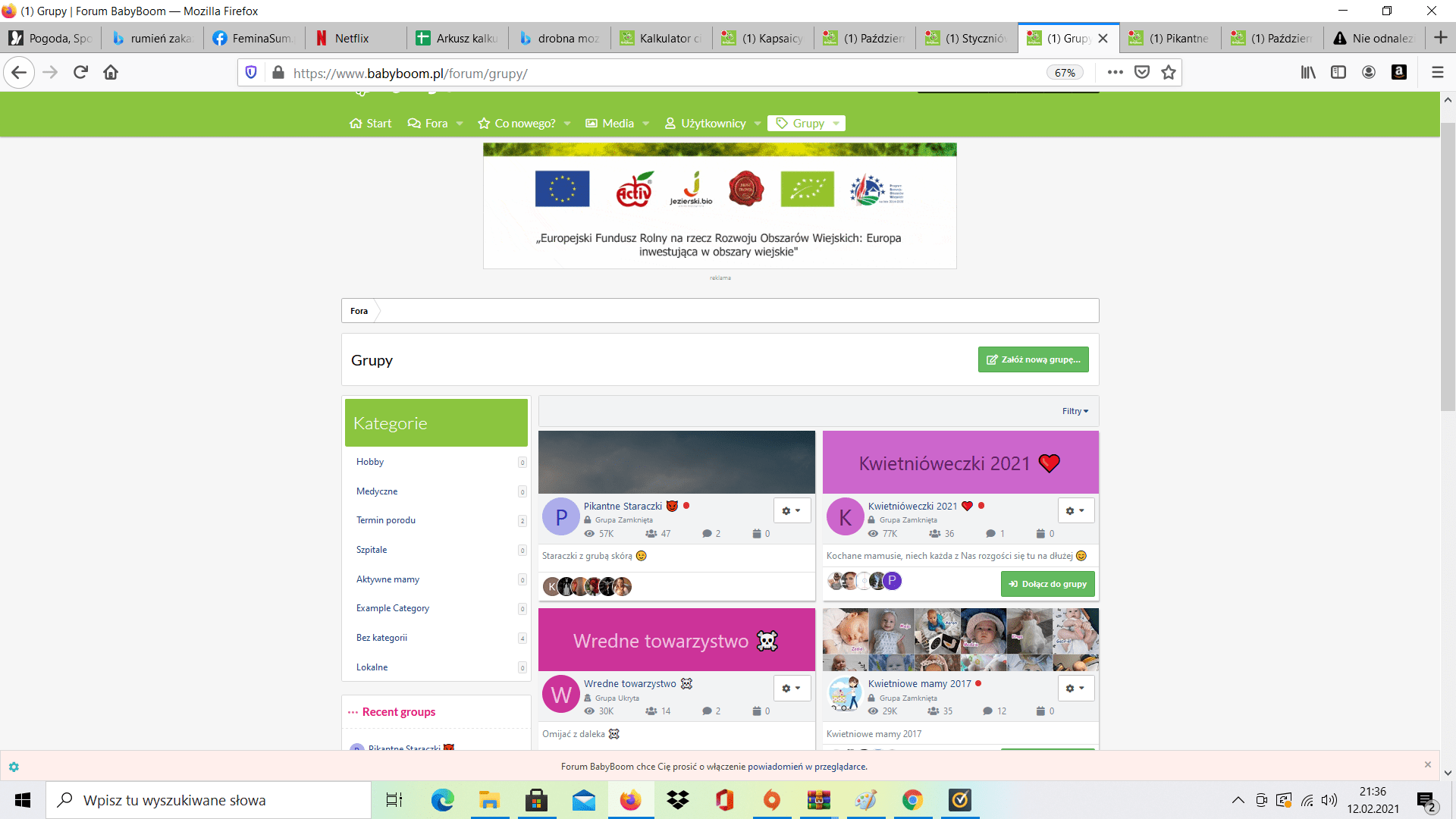
Task: Dismiss the notification prompt bar
Action: 1427,764
